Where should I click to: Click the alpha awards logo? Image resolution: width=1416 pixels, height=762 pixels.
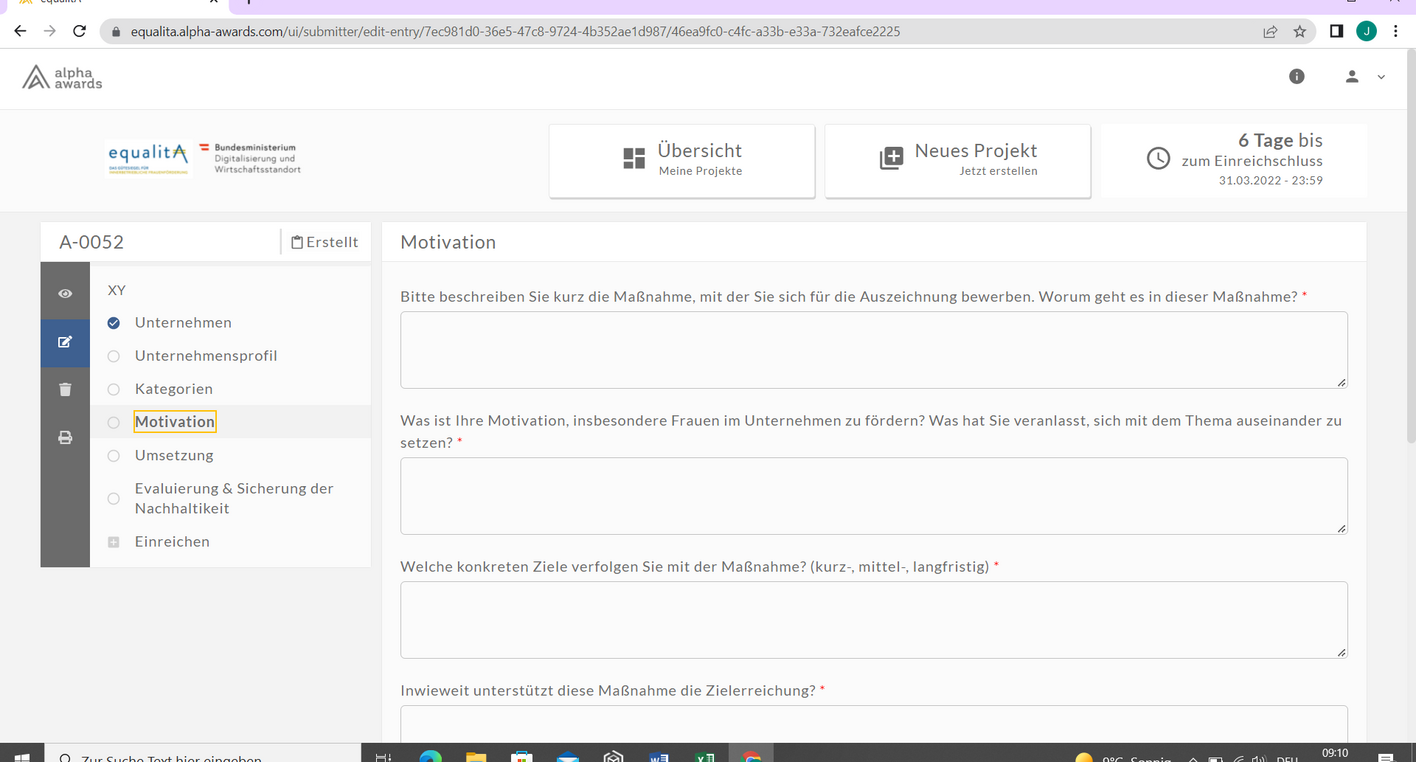point(63,78)
